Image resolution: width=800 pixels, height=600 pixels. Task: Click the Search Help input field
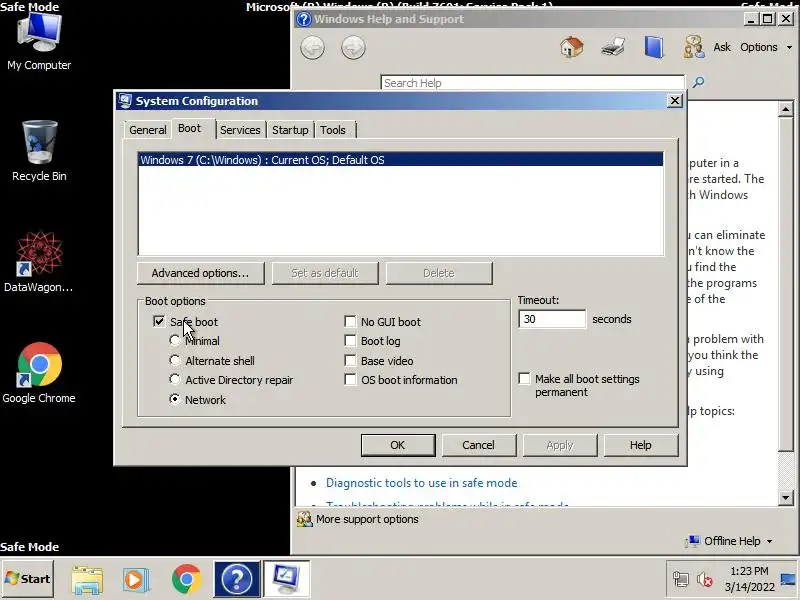point(533,83)
